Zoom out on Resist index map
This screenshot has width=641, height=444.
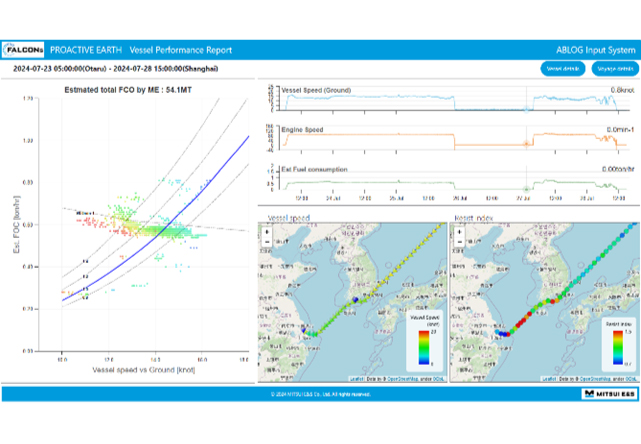tap(459, 241)
